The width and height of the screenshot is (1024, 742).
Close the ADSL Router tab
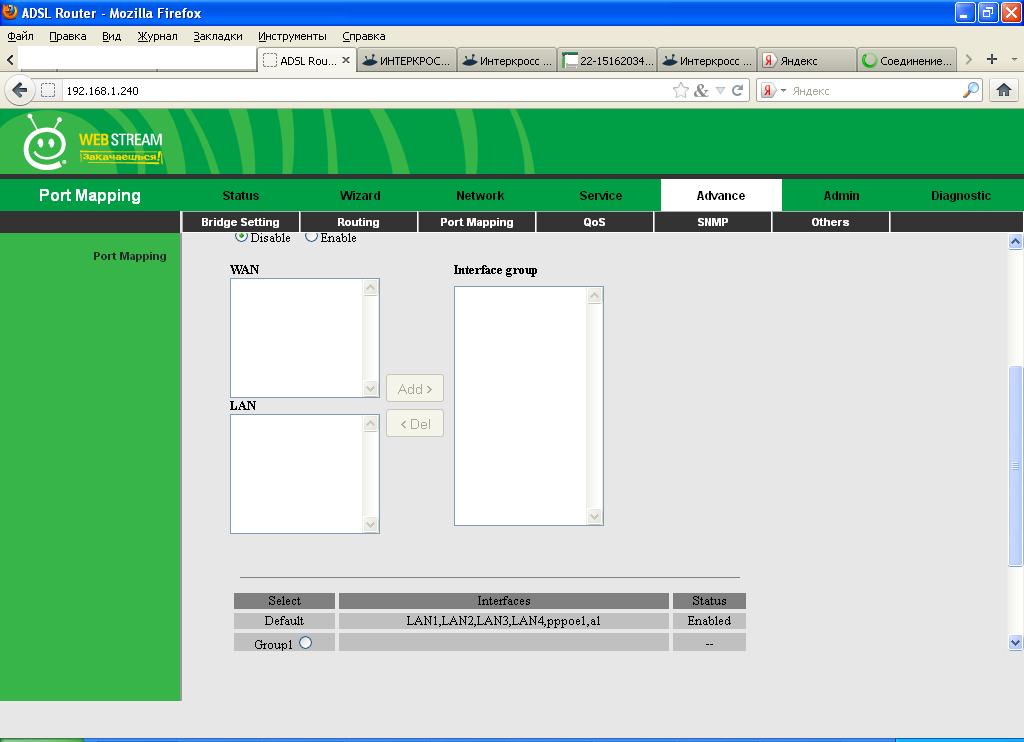point(347,60)
